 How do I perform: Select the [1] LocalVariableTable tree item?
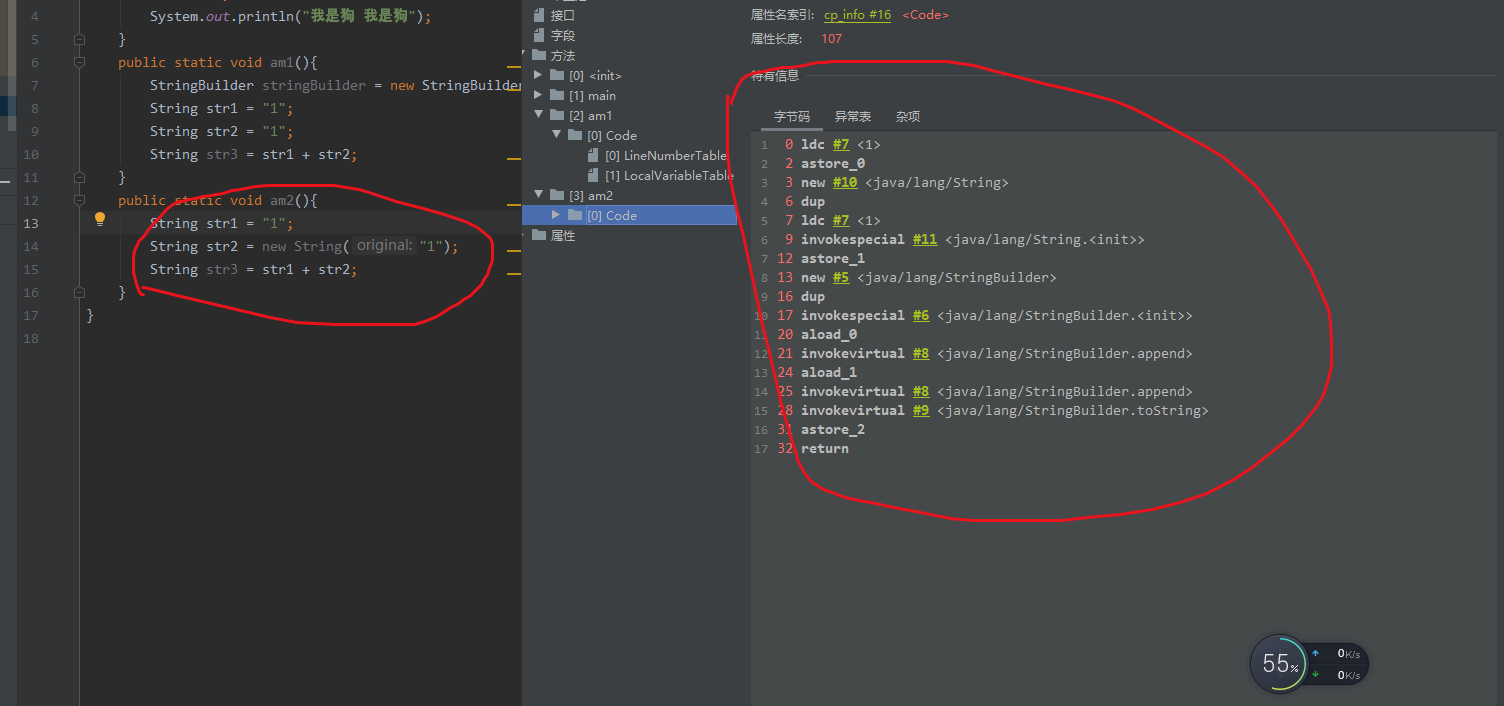click(670, 175)
